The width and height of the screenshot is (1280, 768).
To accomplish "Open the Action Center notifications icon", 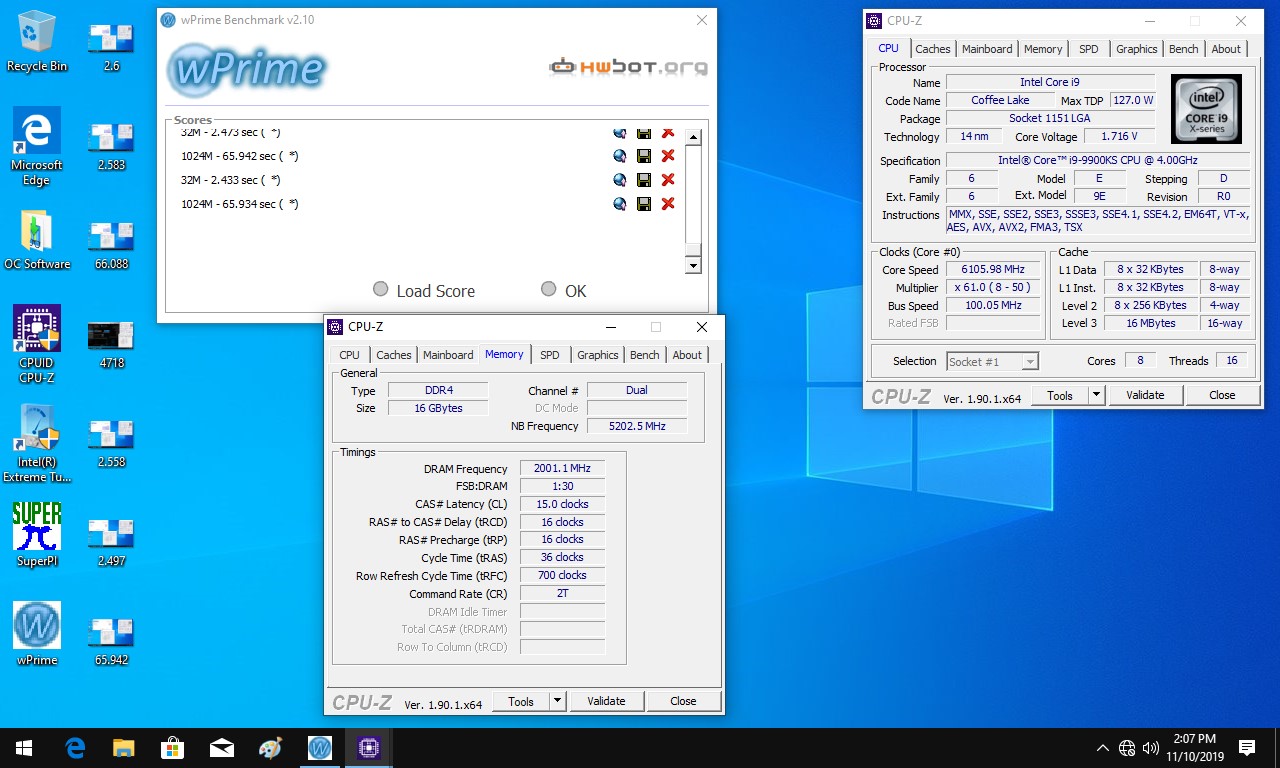I will pos(1247,748).
